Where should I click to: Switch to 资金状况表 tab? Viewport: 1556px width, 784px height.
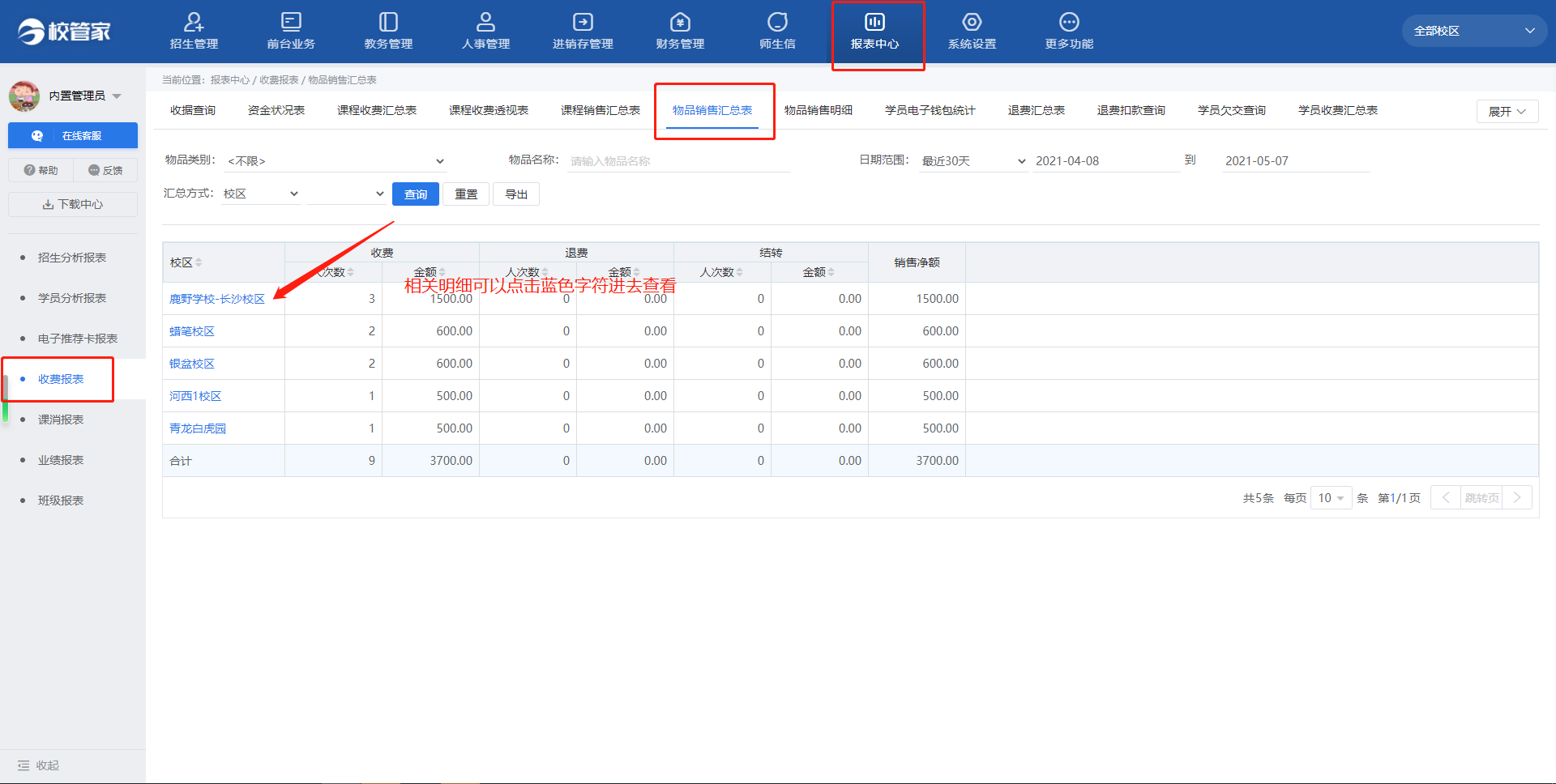pos(276,110)
